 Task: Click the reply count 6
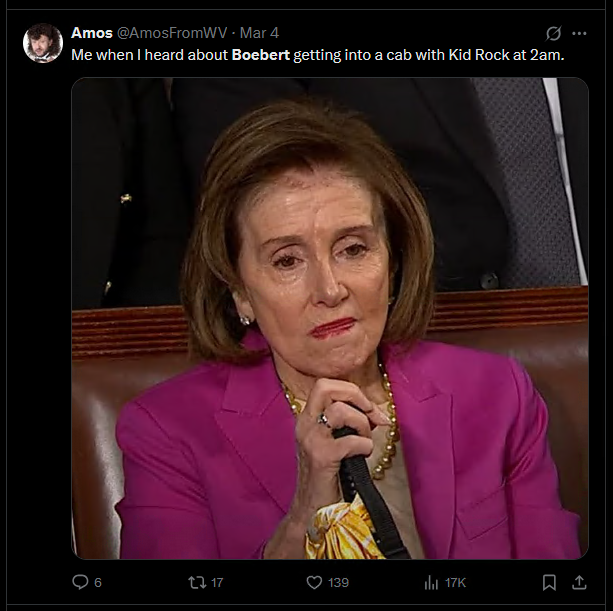(98, 582)
